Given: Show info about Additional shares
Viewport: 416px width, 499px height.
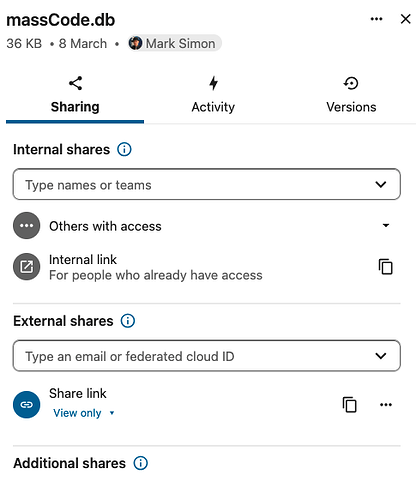Looking at the screenshot, I should point(141,463).
